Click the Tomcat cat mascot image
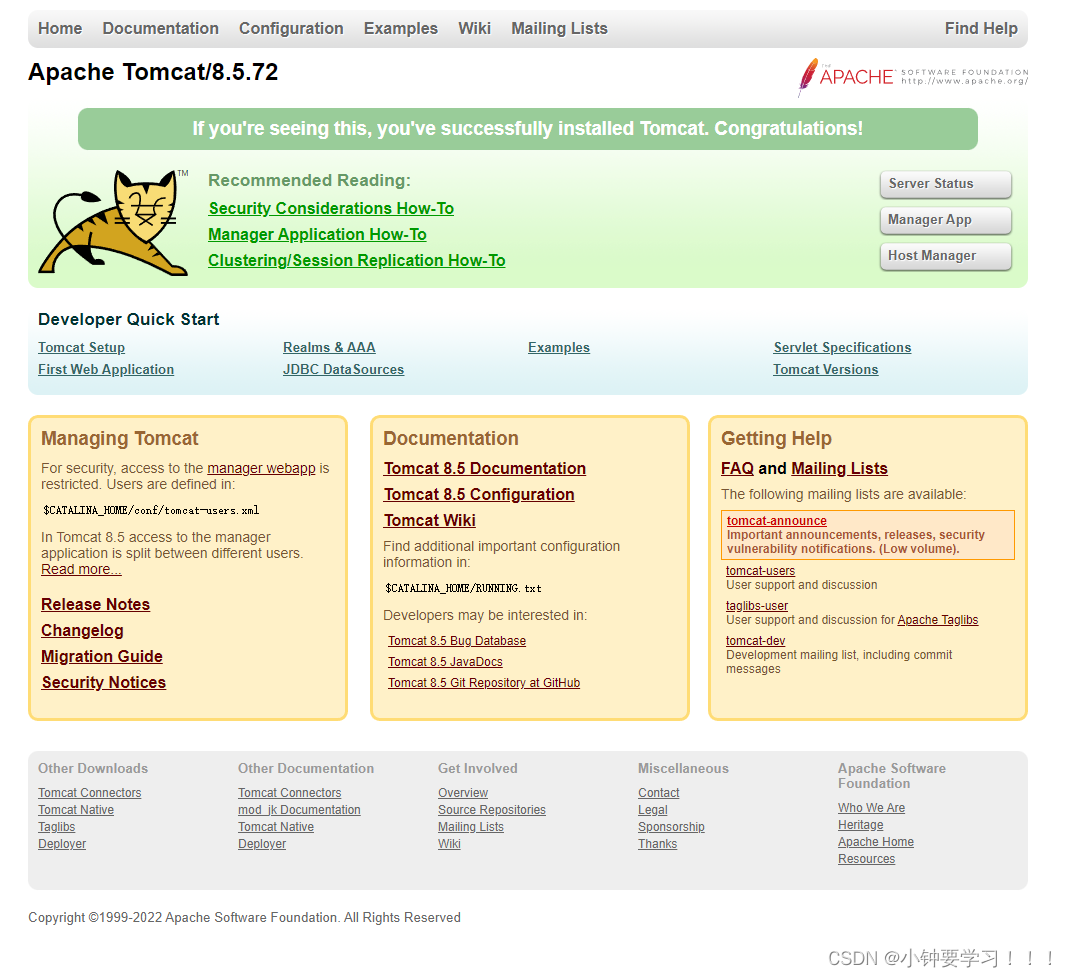Viewport: 1067px width, 977px height. [114, 222]
